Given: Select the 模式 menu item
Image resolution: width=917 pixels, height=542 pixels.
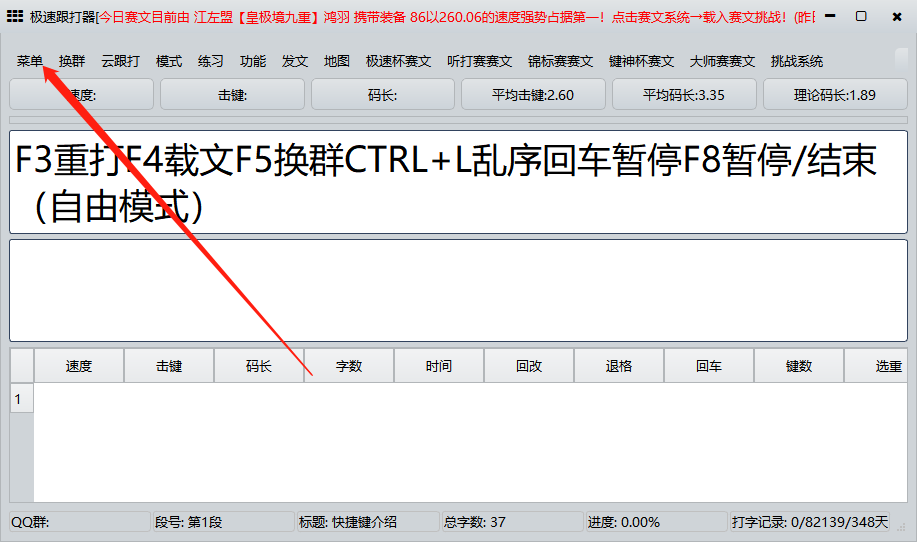Looking at the screenshot, I should click(169, 61).
